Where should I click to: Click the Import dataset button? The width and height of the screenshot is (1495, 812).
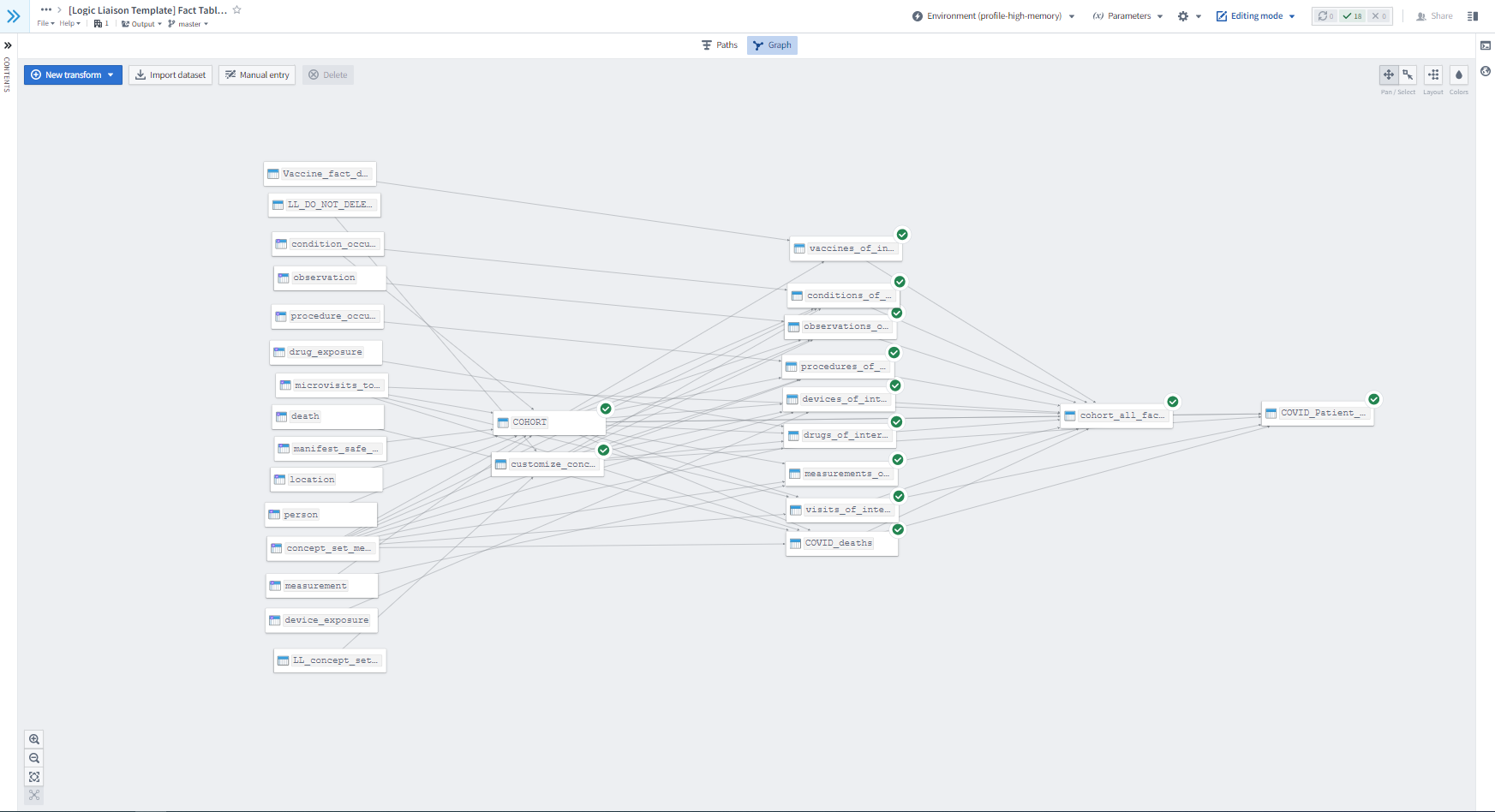(170, 75)
